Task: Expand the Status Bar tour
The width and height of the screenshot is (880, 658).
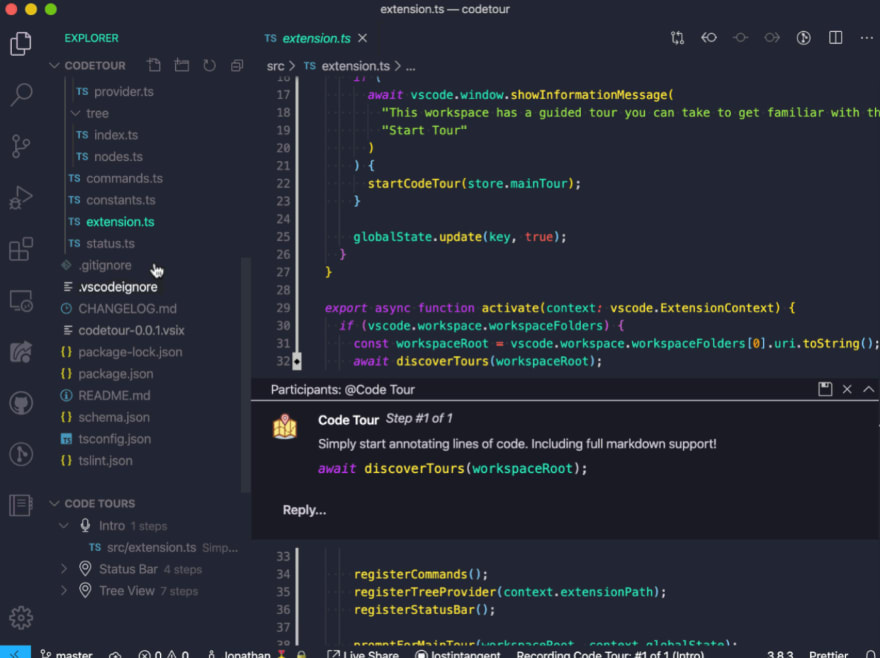Action: (x=64, y=569)
